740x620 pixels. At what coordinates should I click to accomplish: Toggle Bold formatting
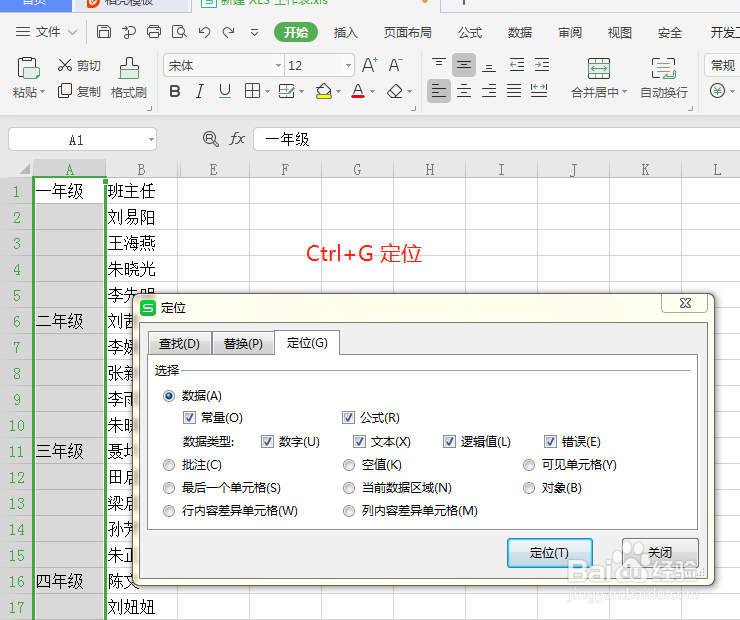click(175, 91)
